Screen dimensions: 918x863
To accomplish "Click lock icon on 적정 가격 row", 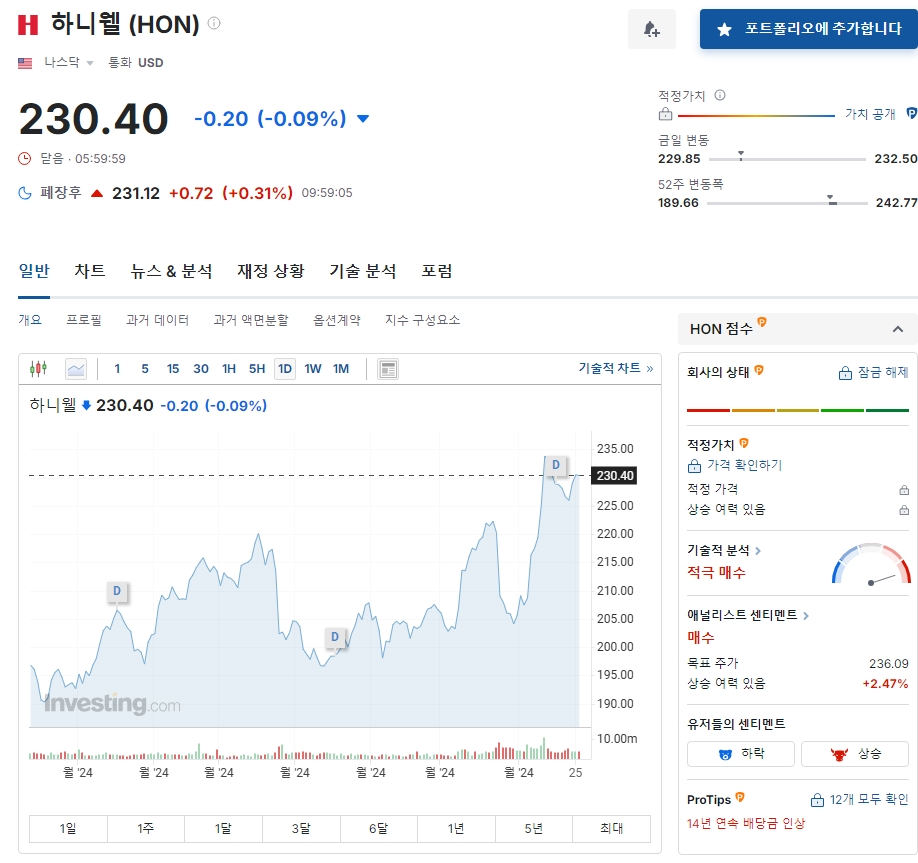I will [x=904, y=489].
